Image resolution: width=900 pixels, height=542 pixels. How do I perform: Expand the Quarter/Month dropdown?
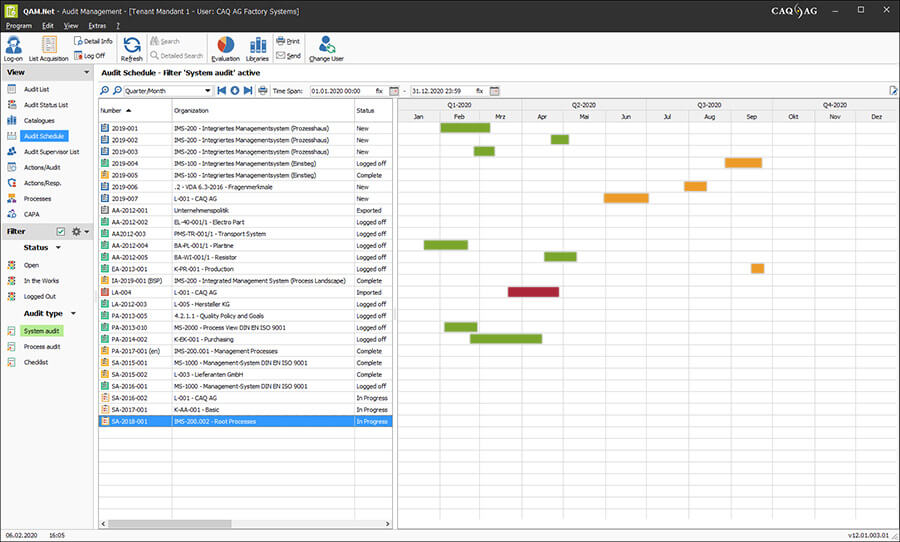tap(208, 91)
